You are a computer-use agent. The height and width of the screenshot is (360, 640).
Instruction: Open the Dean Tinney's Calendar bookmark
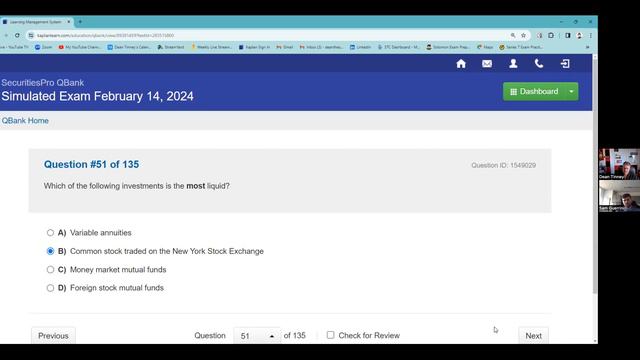129,47
